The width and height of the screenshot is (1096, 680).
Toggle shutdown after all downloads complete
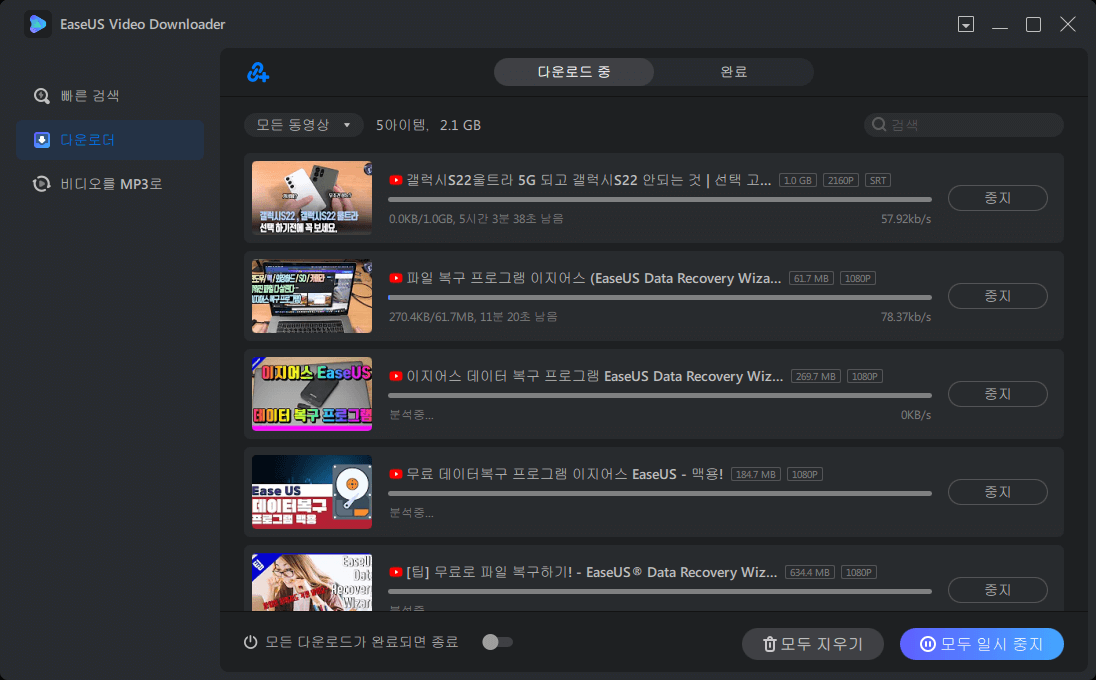pyautogui.click(x=497, y=642)
